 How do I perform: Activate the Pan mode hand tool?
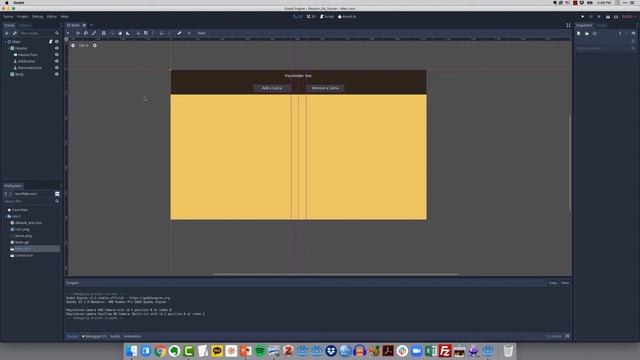(120, 33)
